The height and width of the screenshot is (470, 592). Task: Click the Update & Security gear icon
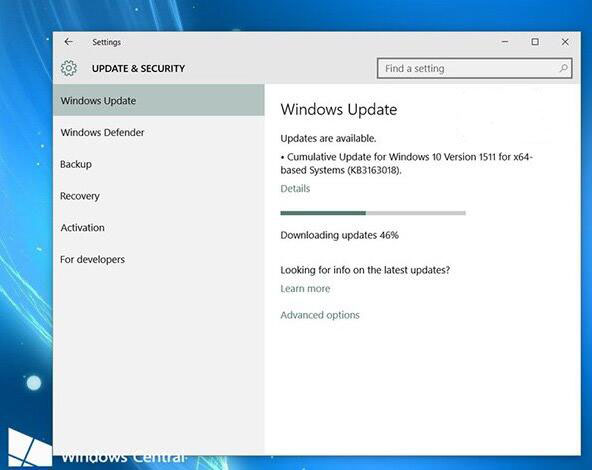(x=69, y=68)
